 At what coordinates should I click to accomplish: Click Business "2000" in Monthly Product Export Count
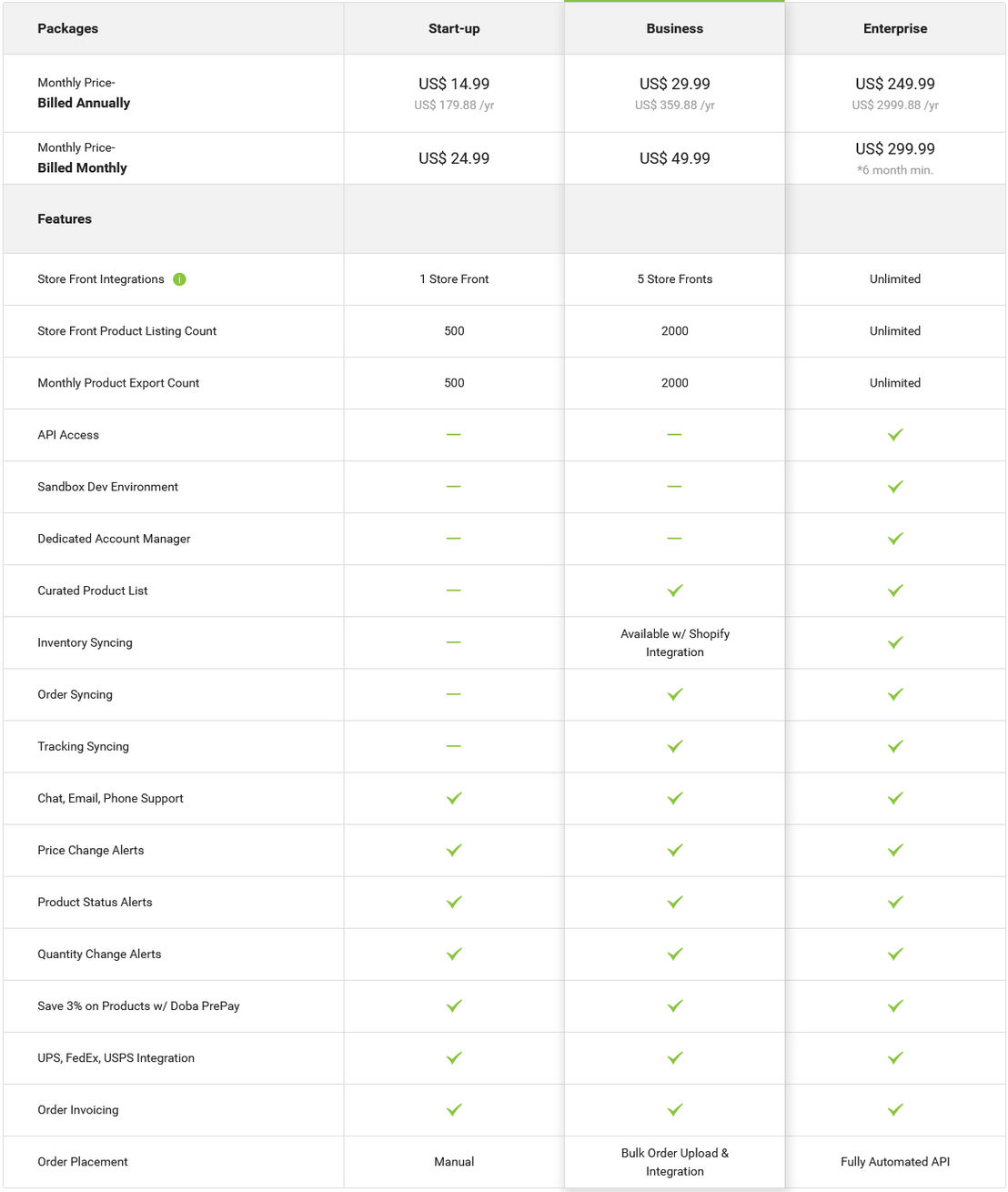675,383
